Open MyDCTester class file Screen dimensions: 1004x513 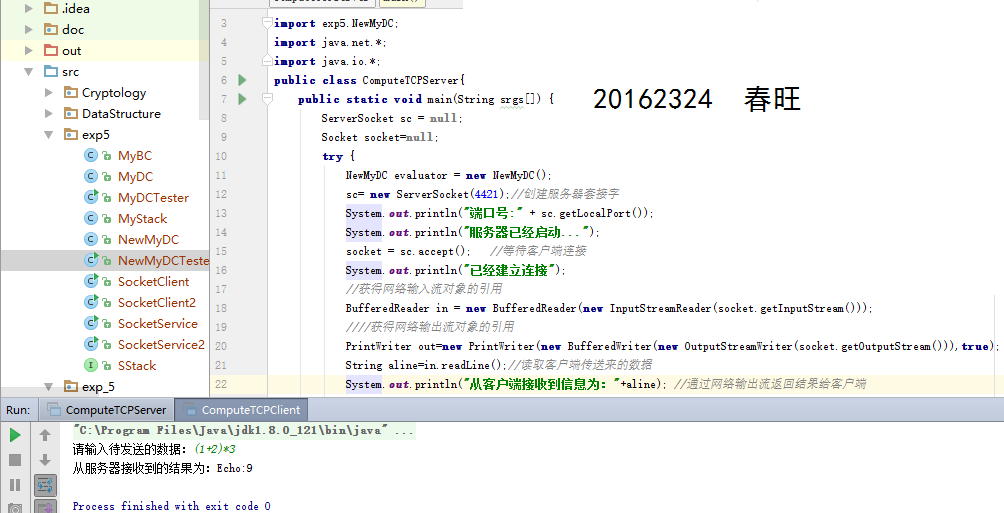click(153, 198)
